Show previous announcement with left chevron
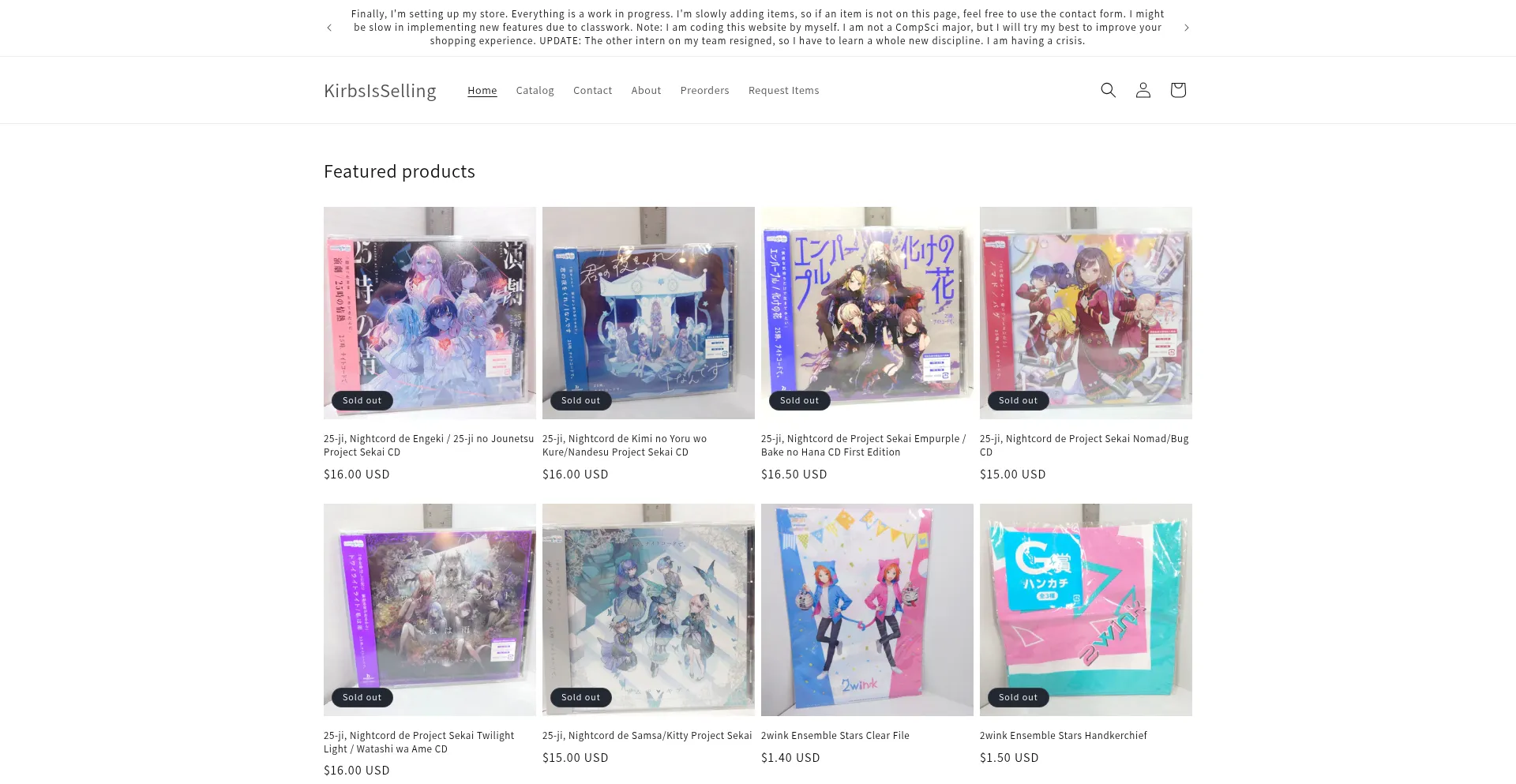This screenshot has width=1516, height=784. click(329, 28)
